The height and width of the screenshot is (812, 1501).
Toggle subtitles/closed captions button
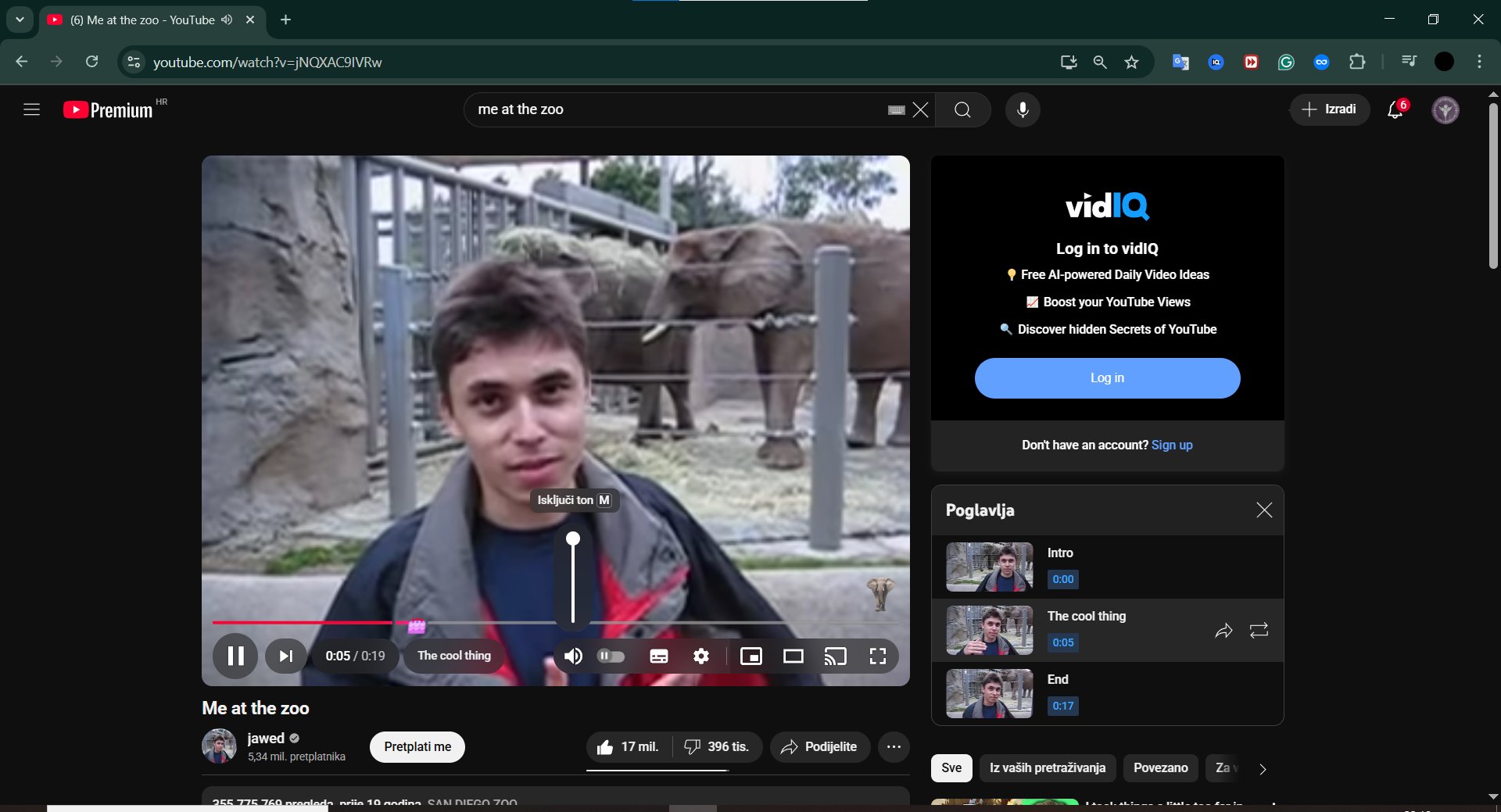pos(659,656)
